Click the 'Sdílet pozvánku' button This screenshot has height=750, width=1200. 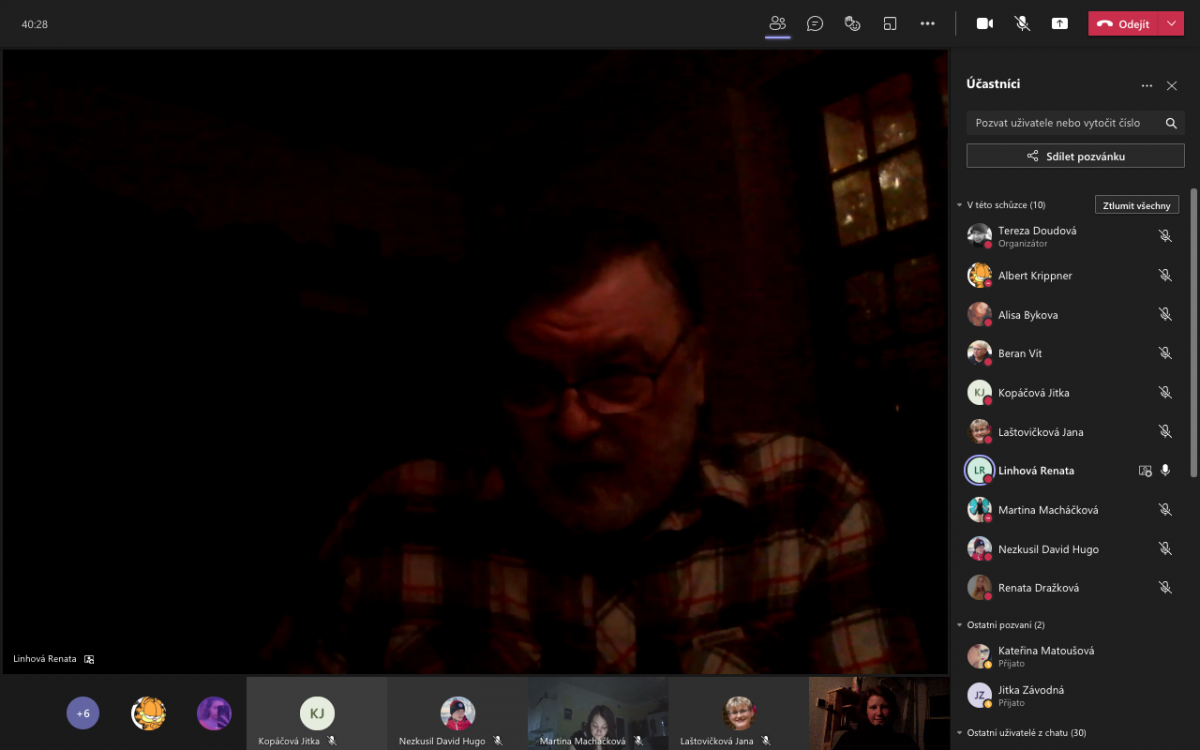tap(1075, 156)
